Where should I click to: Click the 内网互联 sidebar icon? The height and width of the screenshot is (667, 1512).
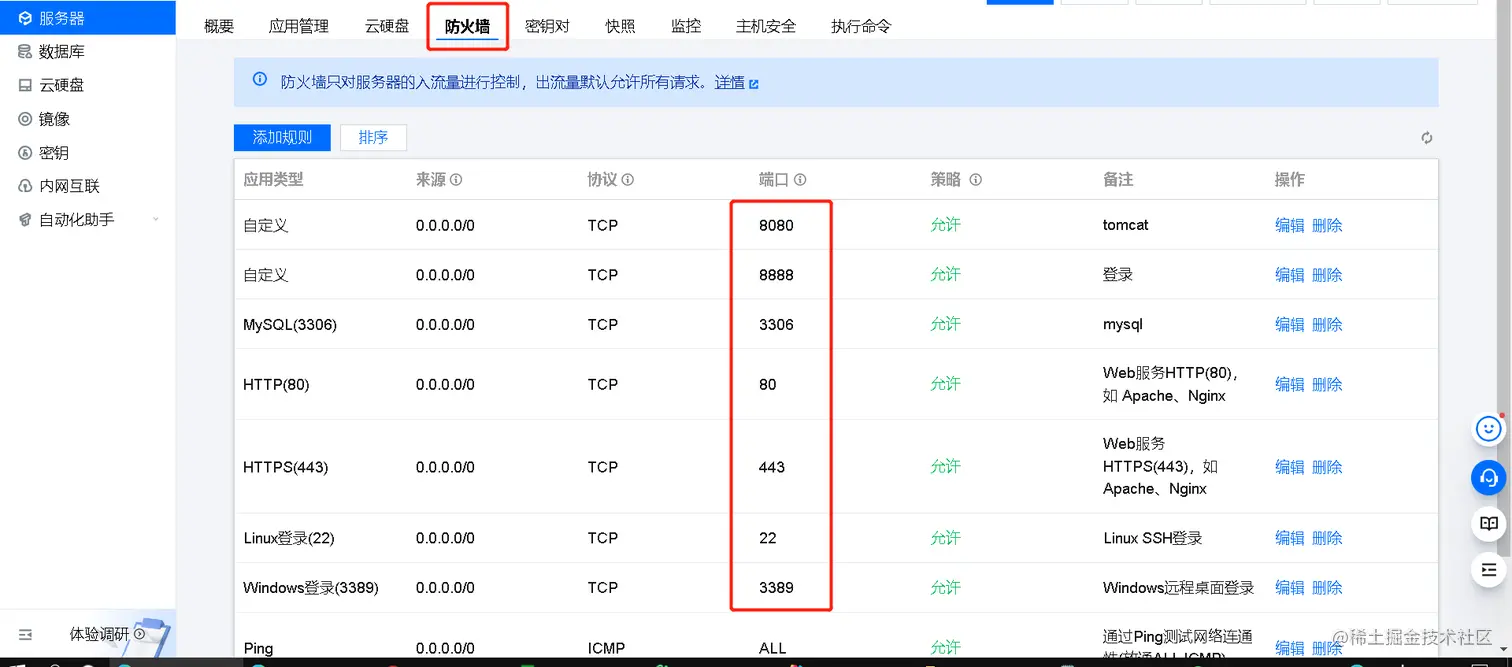pos(25,186)
